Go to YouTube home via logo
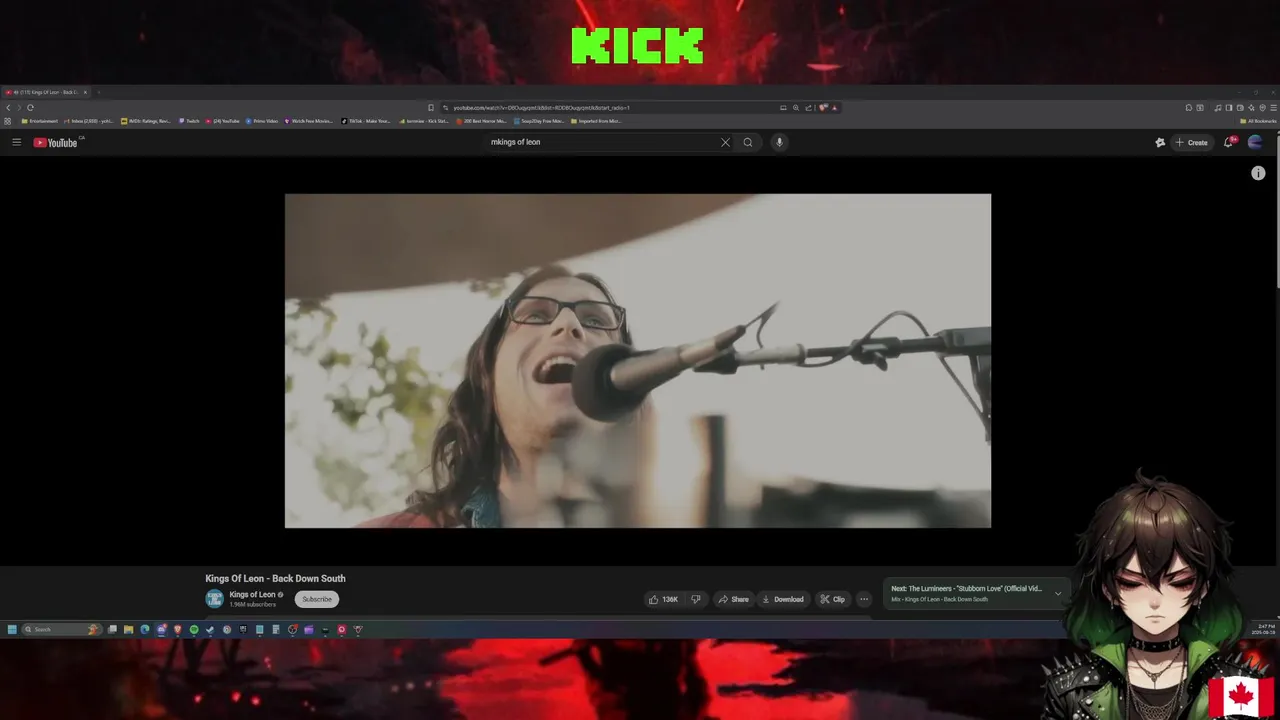Screen dimensions: 1280x720 pyautogui.click(x=56, y=142)
